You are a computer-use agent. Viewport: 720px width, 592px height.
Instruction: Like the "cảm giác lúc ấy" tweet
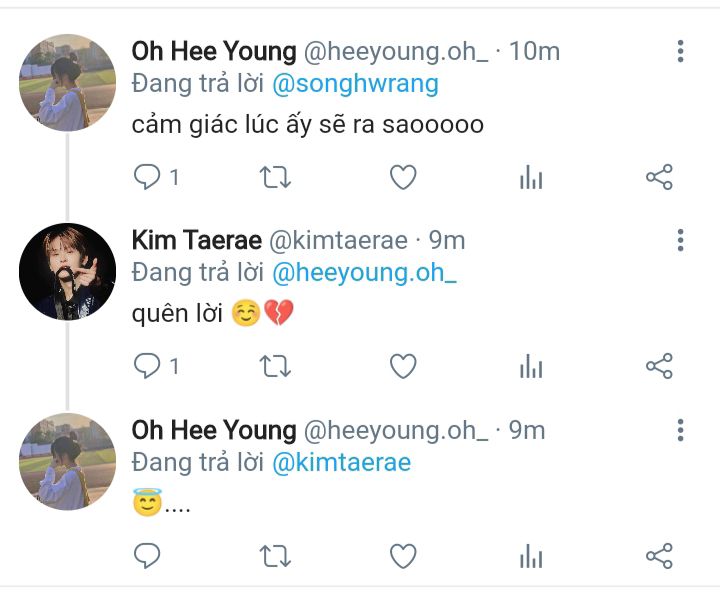pos(402,178)
